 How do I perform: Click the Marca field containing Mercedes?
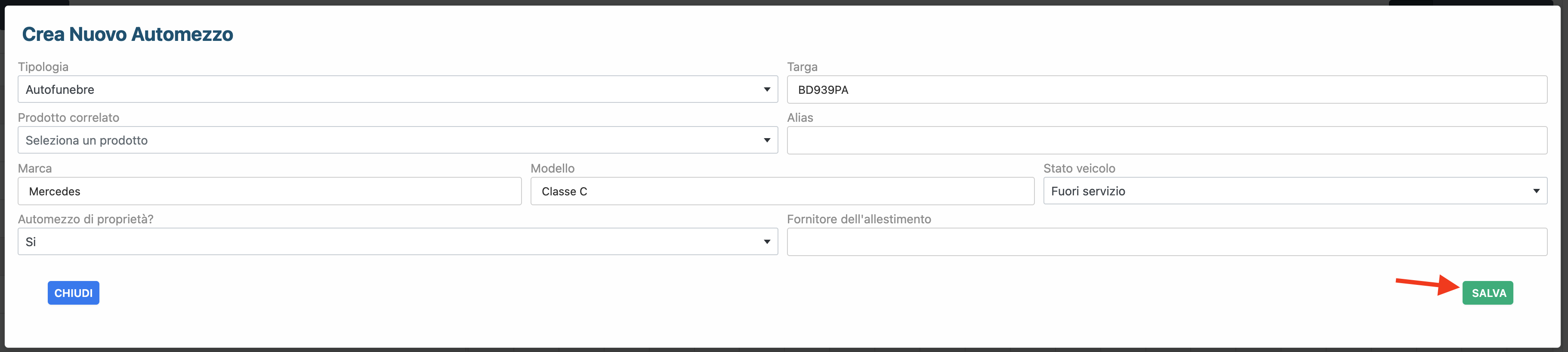tap(269, 191)
